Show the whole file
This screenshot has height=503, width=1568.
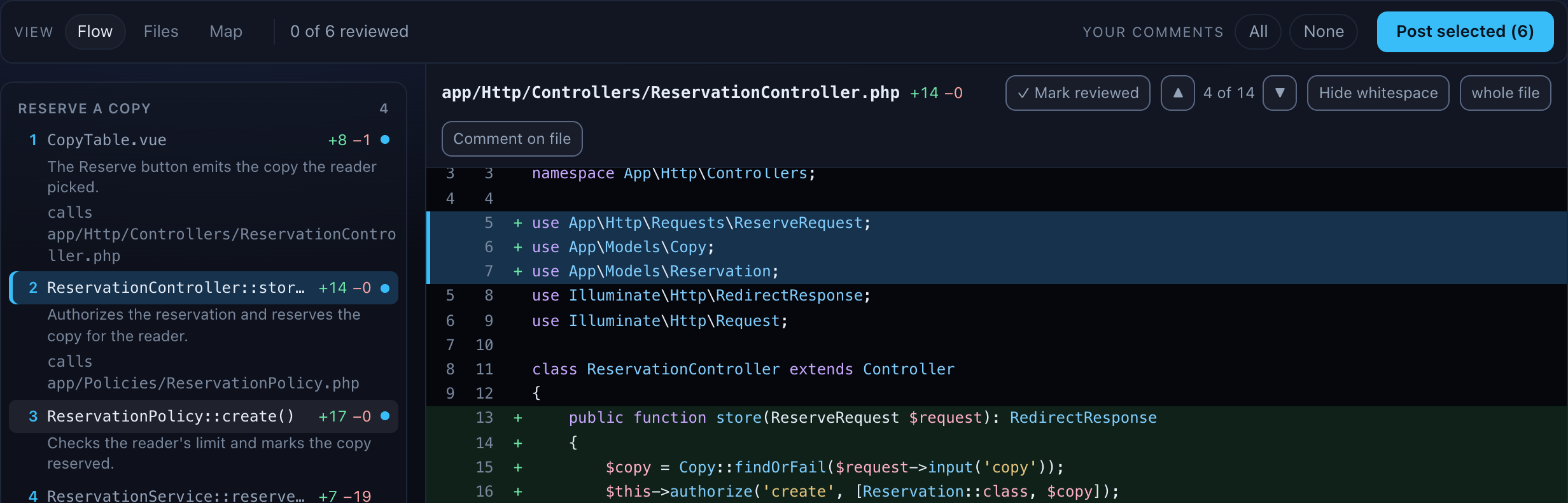(1505, 93)
